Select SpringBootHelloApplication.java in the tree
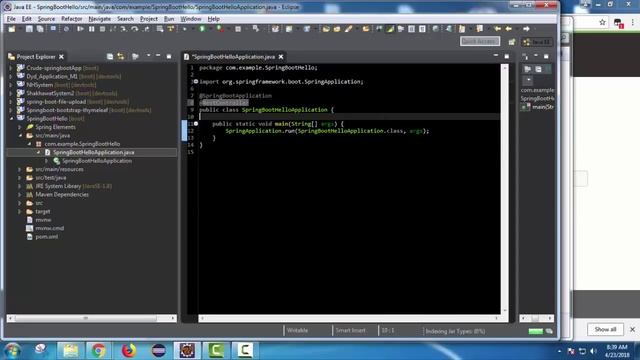640x360 pixels. [x=93, y=152]
